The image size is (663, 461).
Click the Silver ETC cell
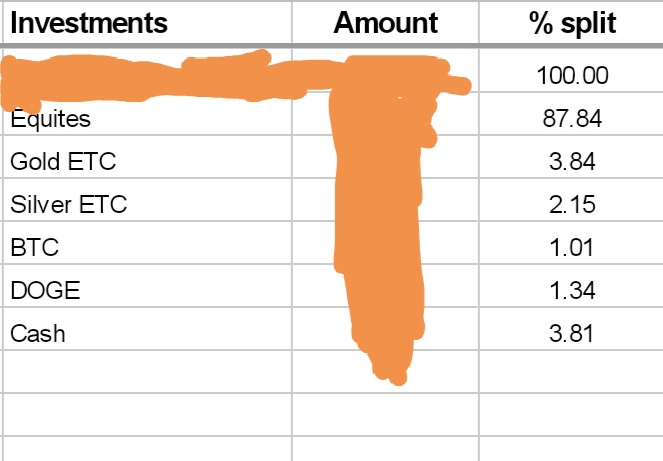(x=147, y=200)
